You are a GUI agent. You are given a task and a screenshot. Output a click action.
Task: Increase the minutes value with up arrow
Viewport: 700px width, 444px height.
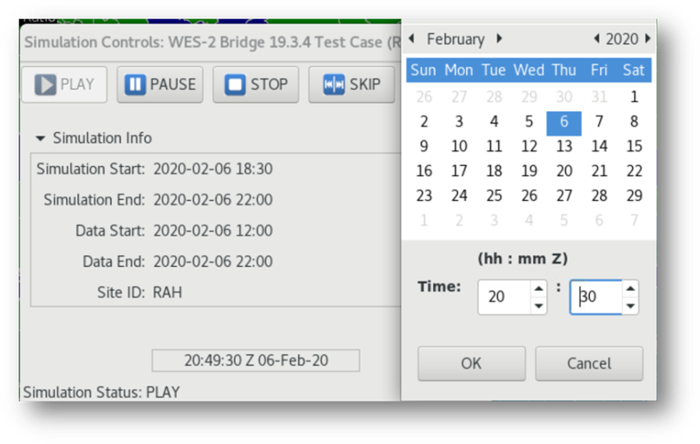click(x=630, y=289)
